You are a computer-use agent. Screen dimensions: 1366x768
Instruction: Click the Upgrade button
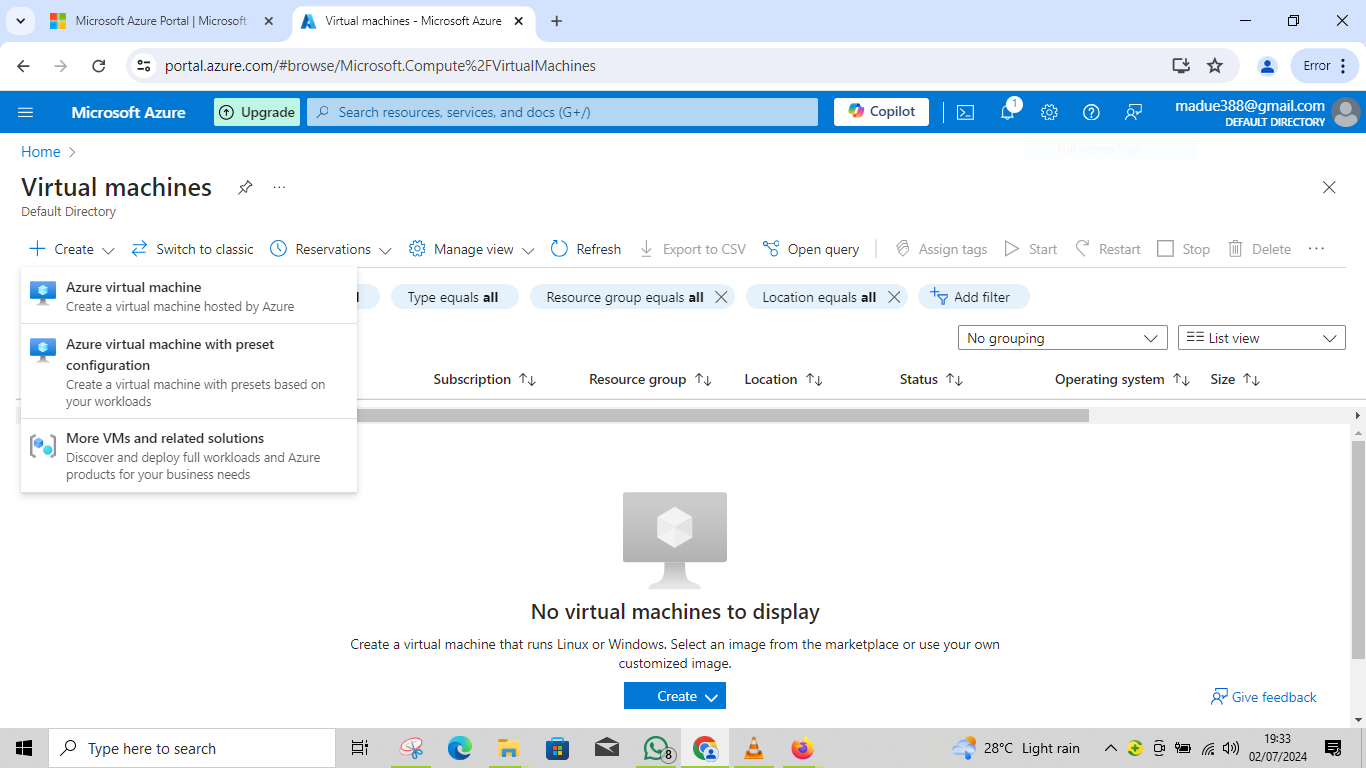coord(257,112)
